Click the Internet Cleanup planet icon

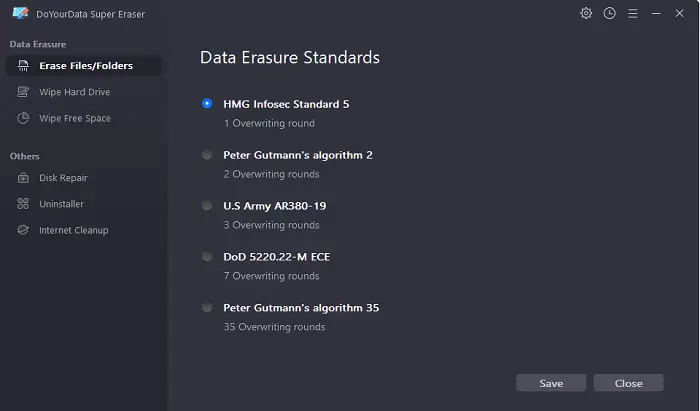pos(23,230)
